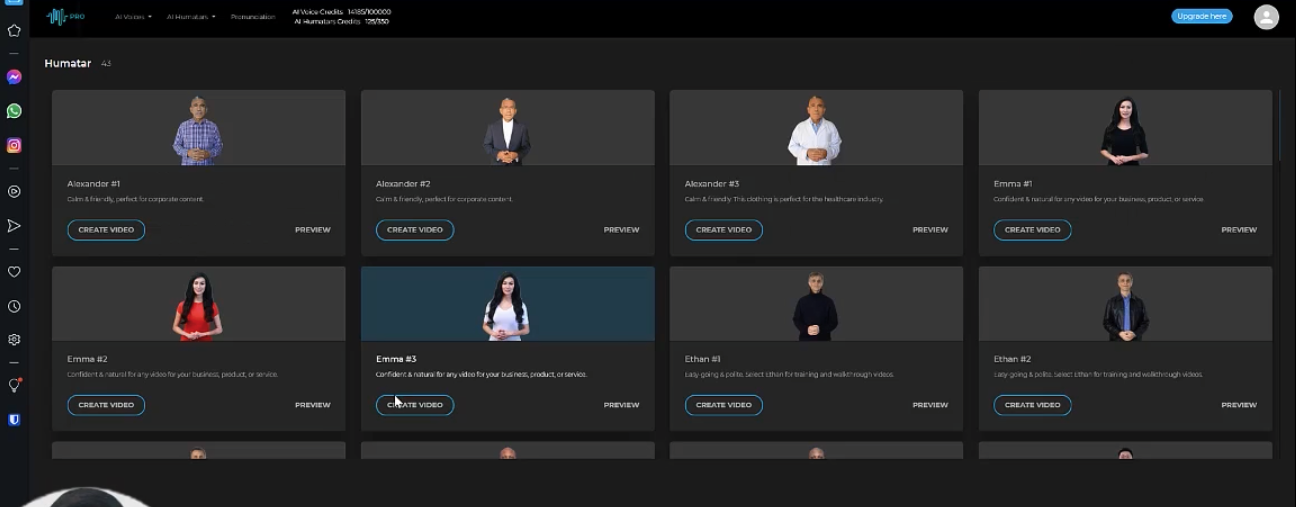Select Alexander #2 suit thumbnail

[x=507, y=130]
